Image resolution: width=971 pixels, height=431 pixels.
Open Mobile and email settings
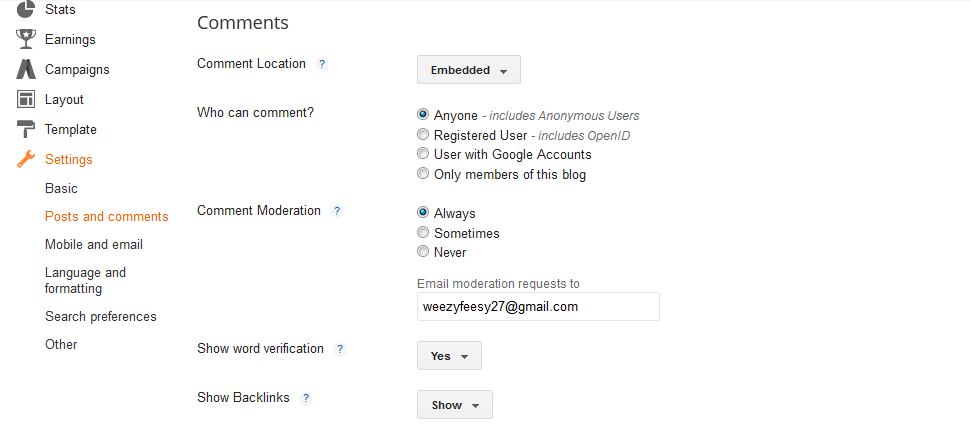tap(94, 244)
